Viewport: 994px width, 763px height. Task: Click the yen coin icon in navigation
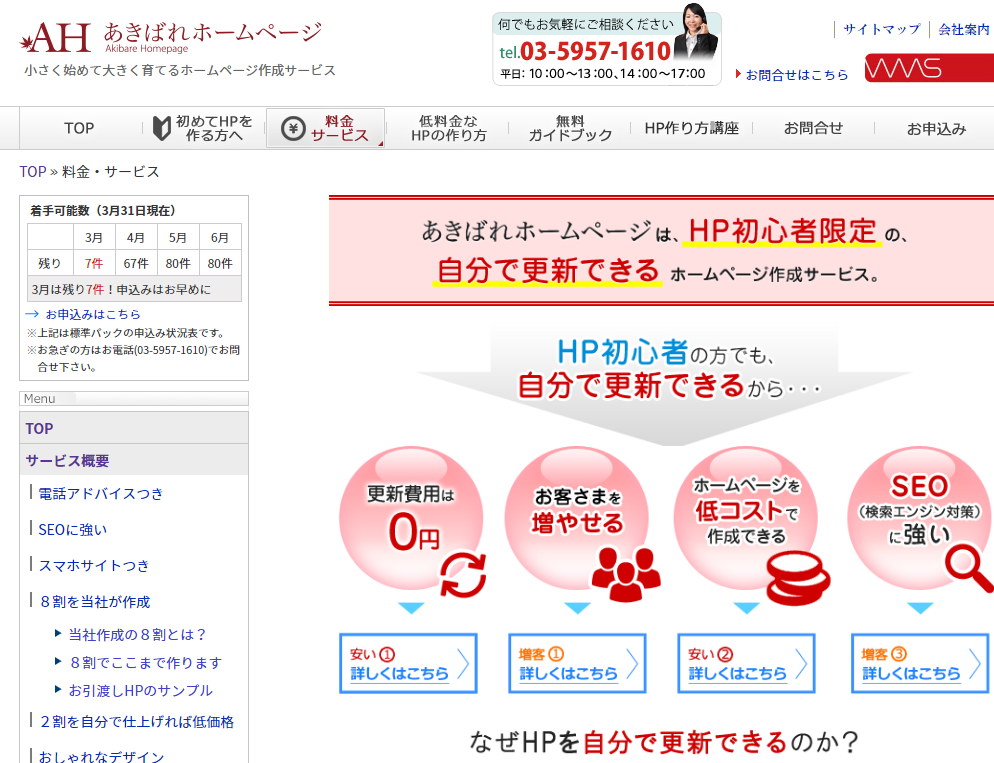[293, 129]
